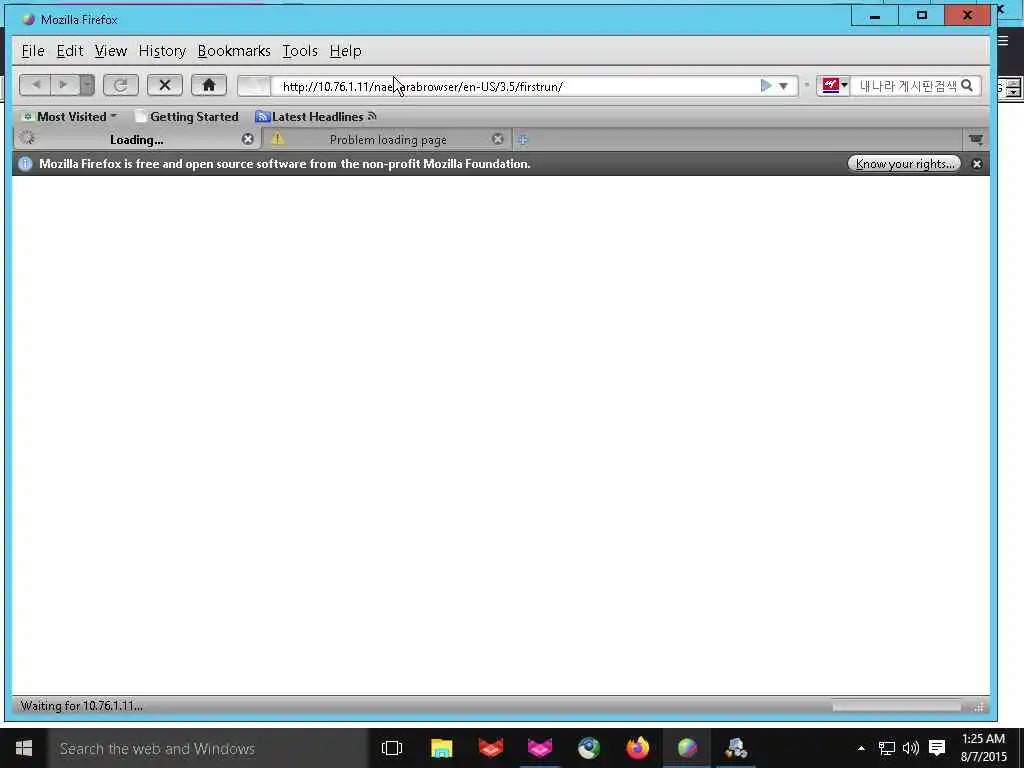Click the info icon in notification bar
Viewport: 1024px width, 768px height.
[25, 164]
